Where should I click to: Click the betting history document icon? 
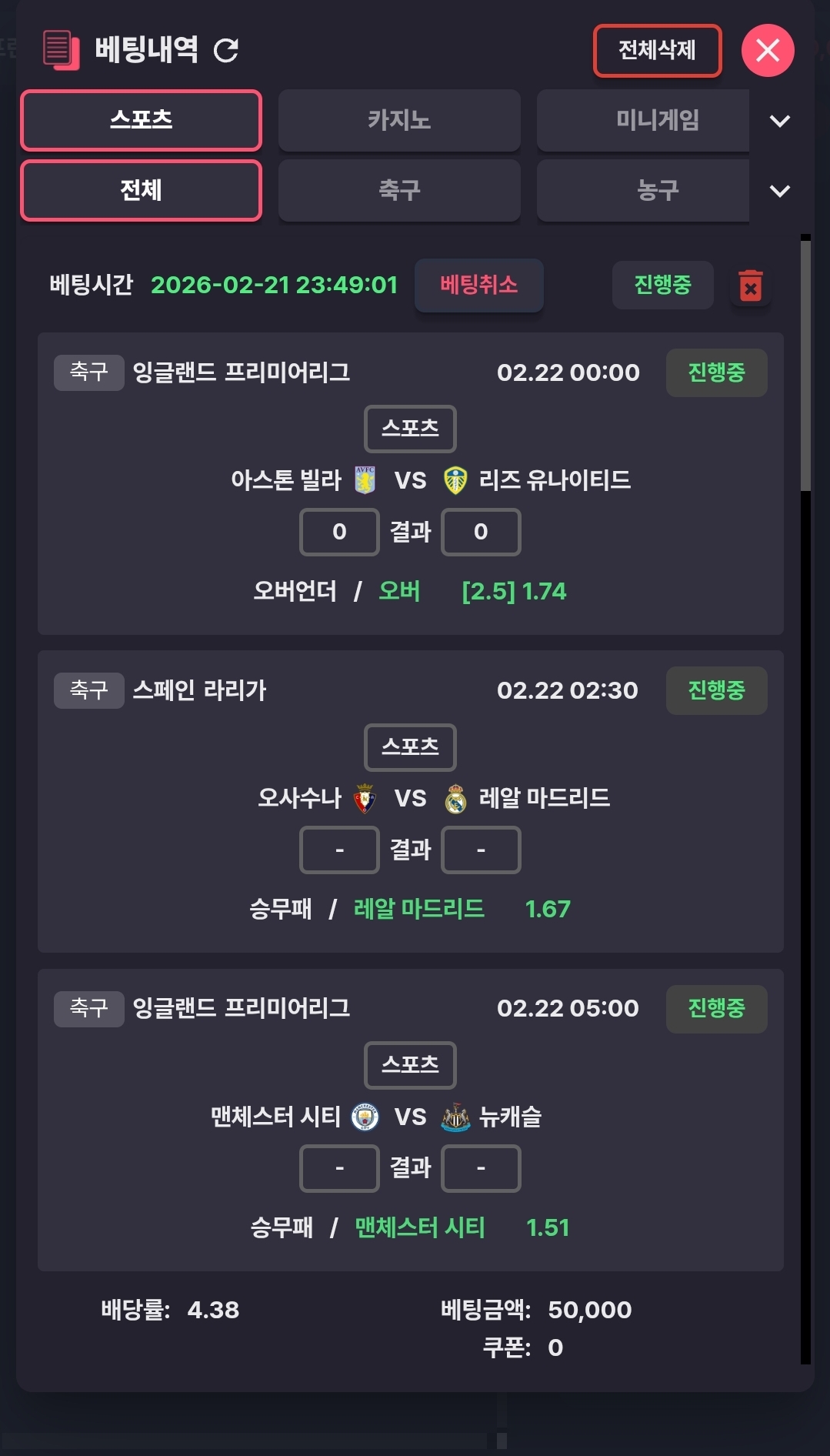pyautogui.click(x=62, y=50)
